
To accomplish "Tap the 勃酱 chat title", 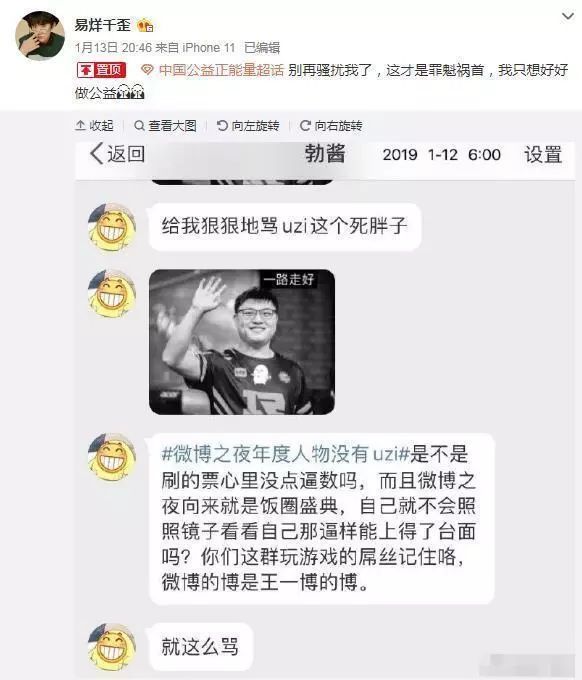I will 325,154.
